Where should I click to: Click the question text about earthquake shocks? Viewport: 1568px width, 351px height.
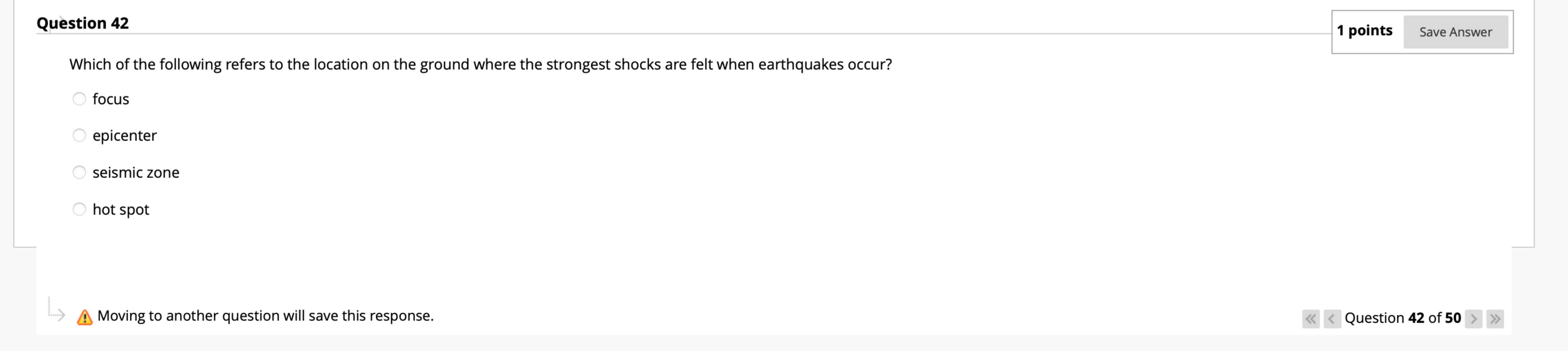[x=480, y=64]
